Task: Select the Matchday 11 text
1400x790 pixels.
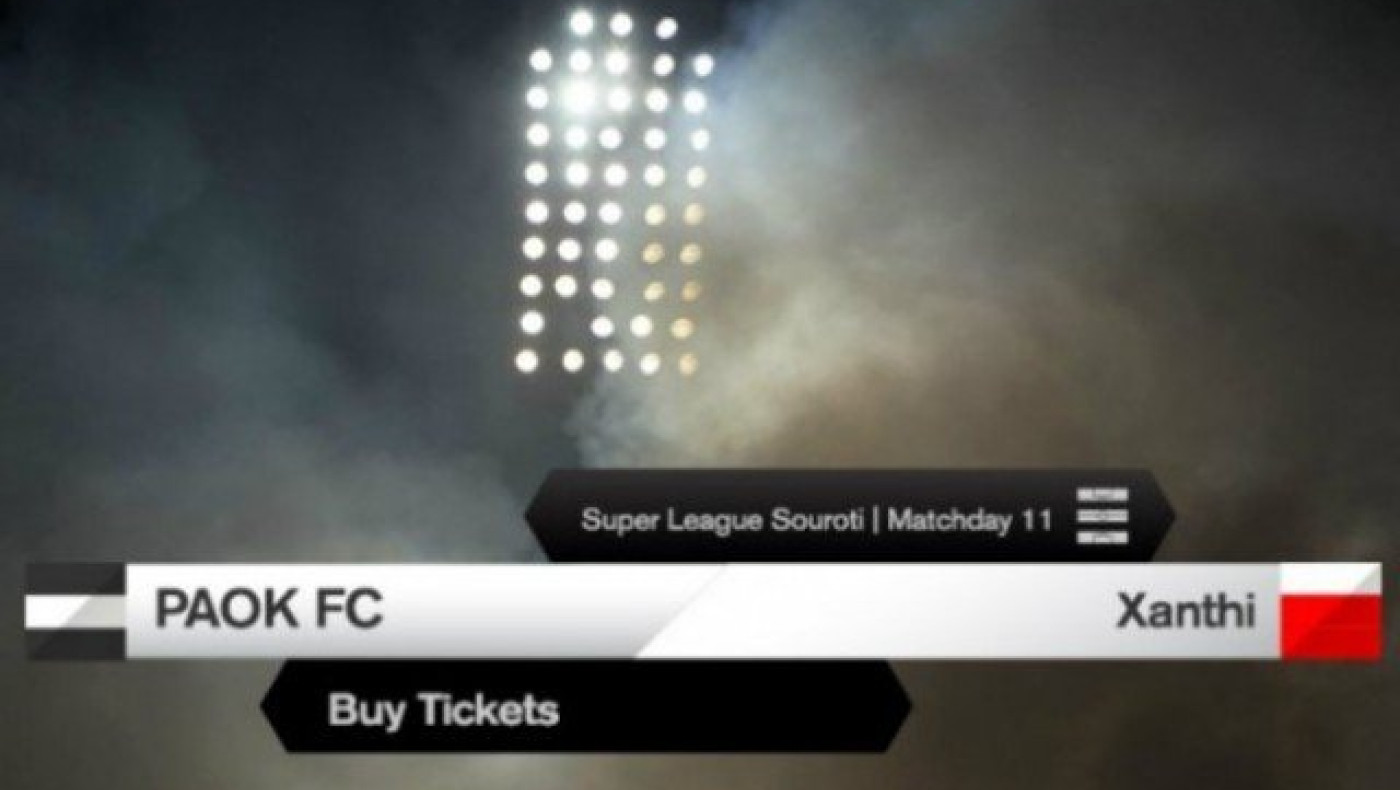Action: click(x=970, y=521)
